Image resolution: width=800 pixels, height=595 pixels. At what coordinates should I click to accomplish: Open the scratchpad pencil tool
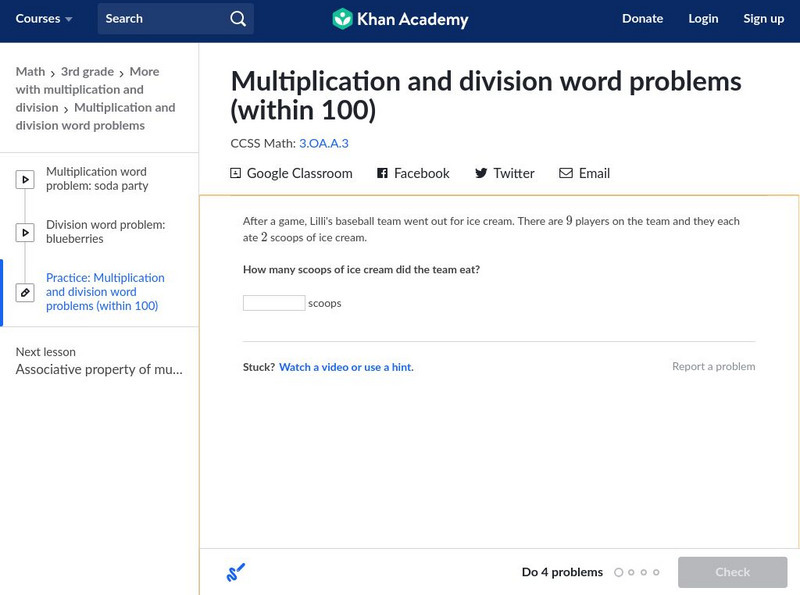(236, 573)
